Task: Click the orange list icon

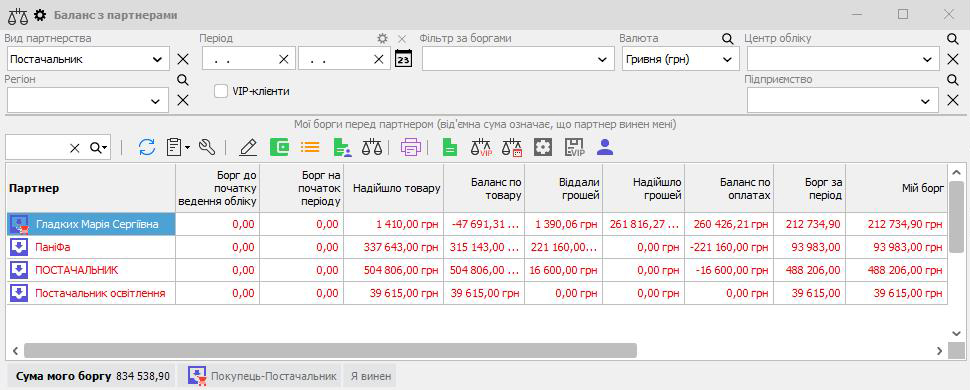Action: point(310,147)
